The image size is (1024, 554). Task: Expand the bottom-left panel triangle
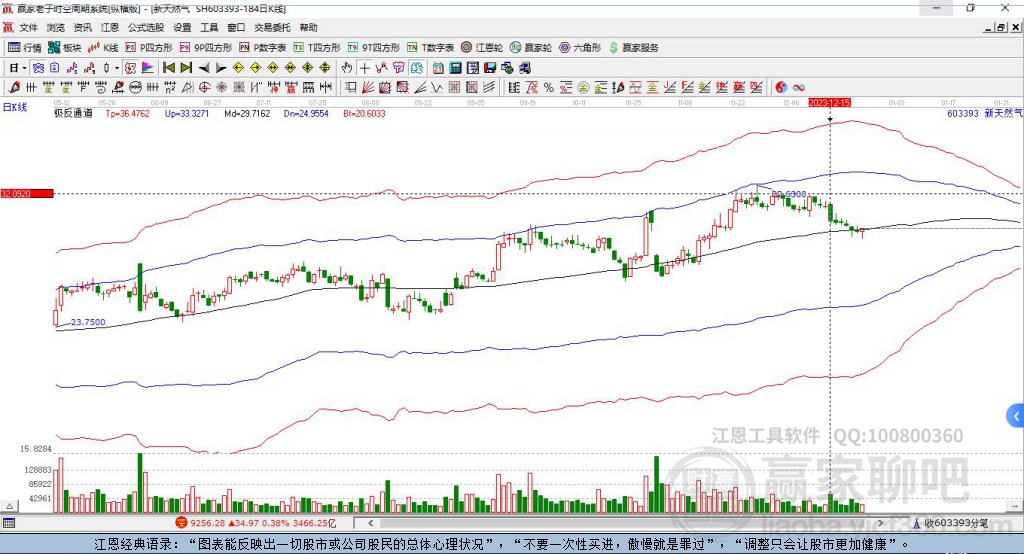[x=10, y=506]
